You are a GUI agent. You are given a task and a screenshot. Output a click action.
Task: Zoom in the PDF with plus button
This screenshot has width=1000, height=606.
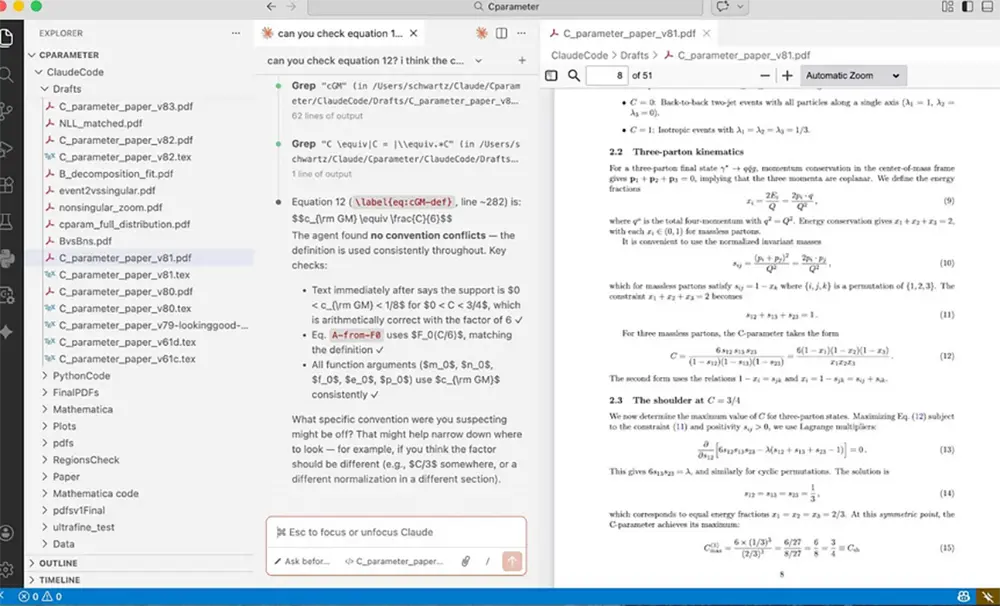[x=787, y=76]
